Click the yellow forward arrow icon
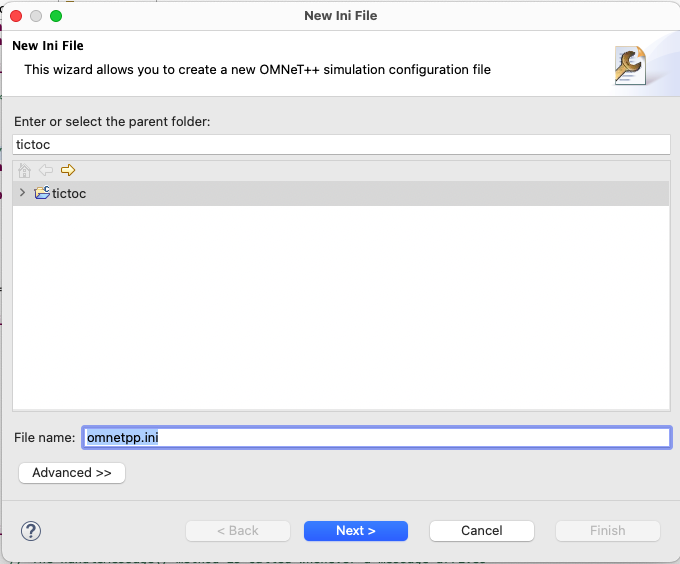This screenshot has height=564, width=680. click(68, 170)
